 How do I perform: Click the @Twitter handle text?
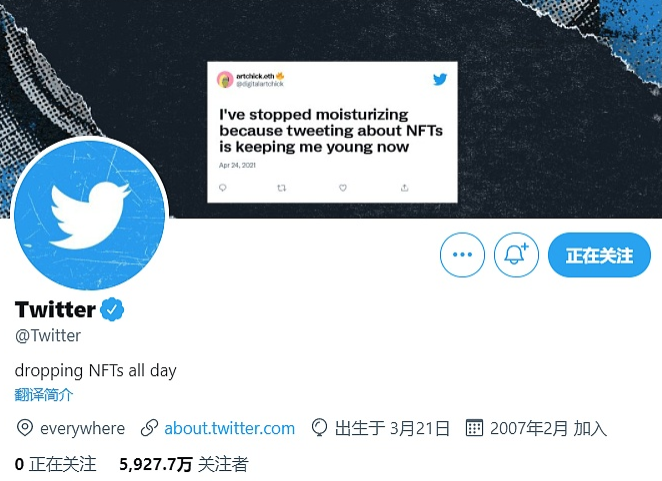(48, 335)
